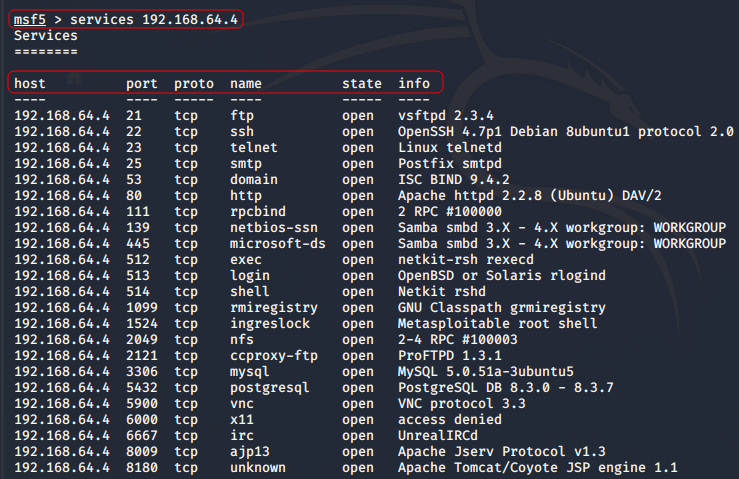Click the 'http' service name
739x479 pixels.
246,196
